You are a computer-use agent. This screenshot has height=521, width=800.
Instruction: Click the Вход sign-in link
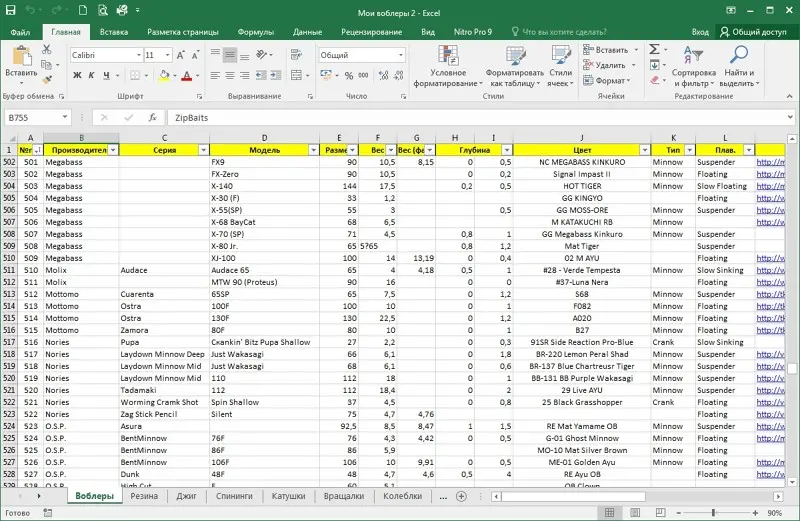click(700, 32)
